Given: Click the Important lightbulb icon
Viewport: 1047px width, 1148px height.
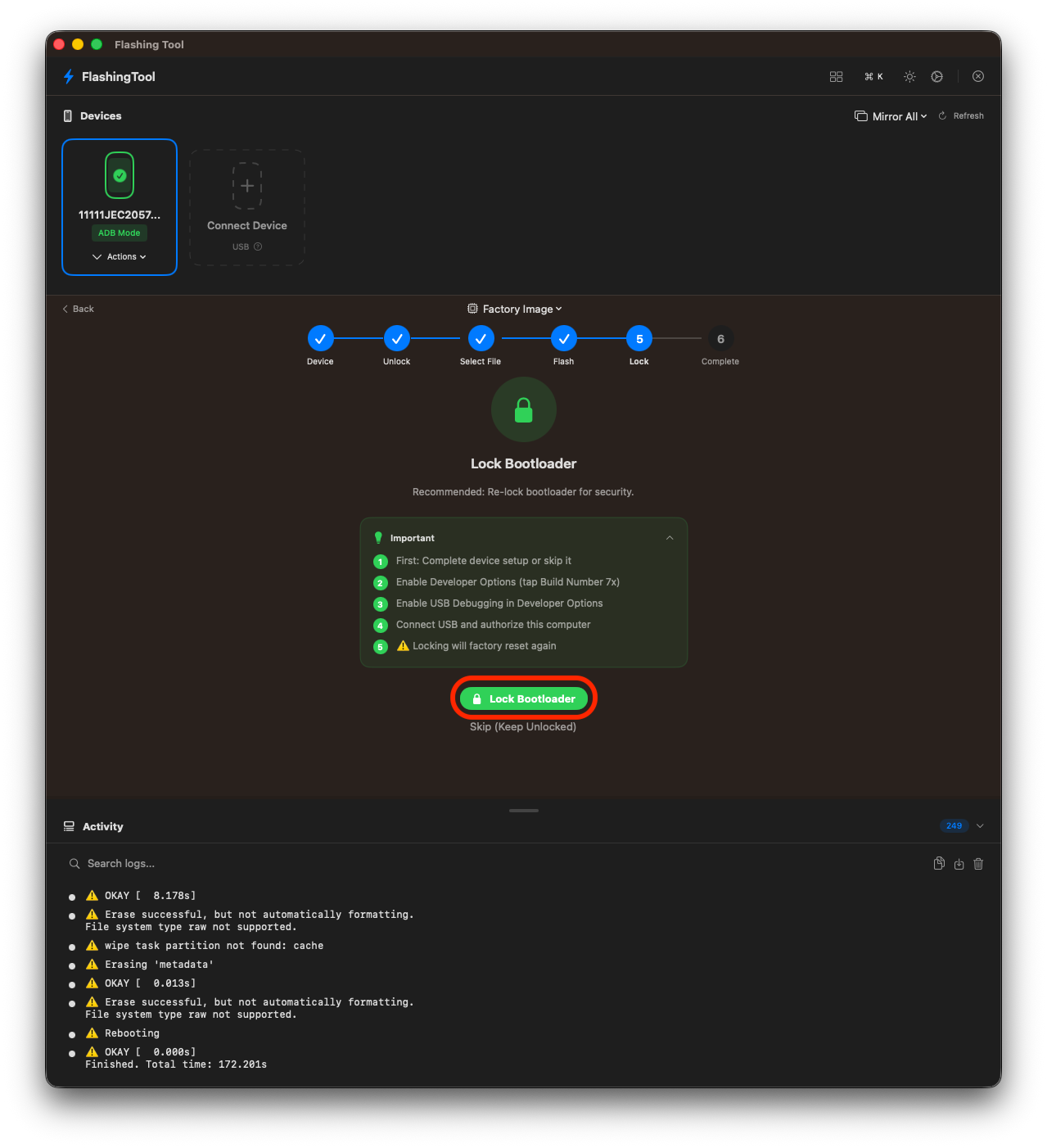Looking at the screenshot, I should [378, 538].
